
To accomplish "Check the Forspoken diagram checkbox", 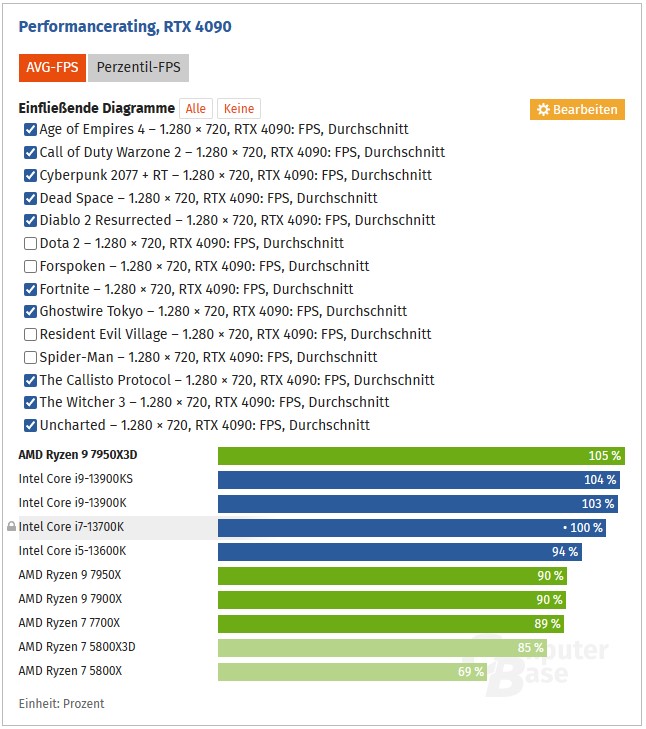I will pos(30,266).
